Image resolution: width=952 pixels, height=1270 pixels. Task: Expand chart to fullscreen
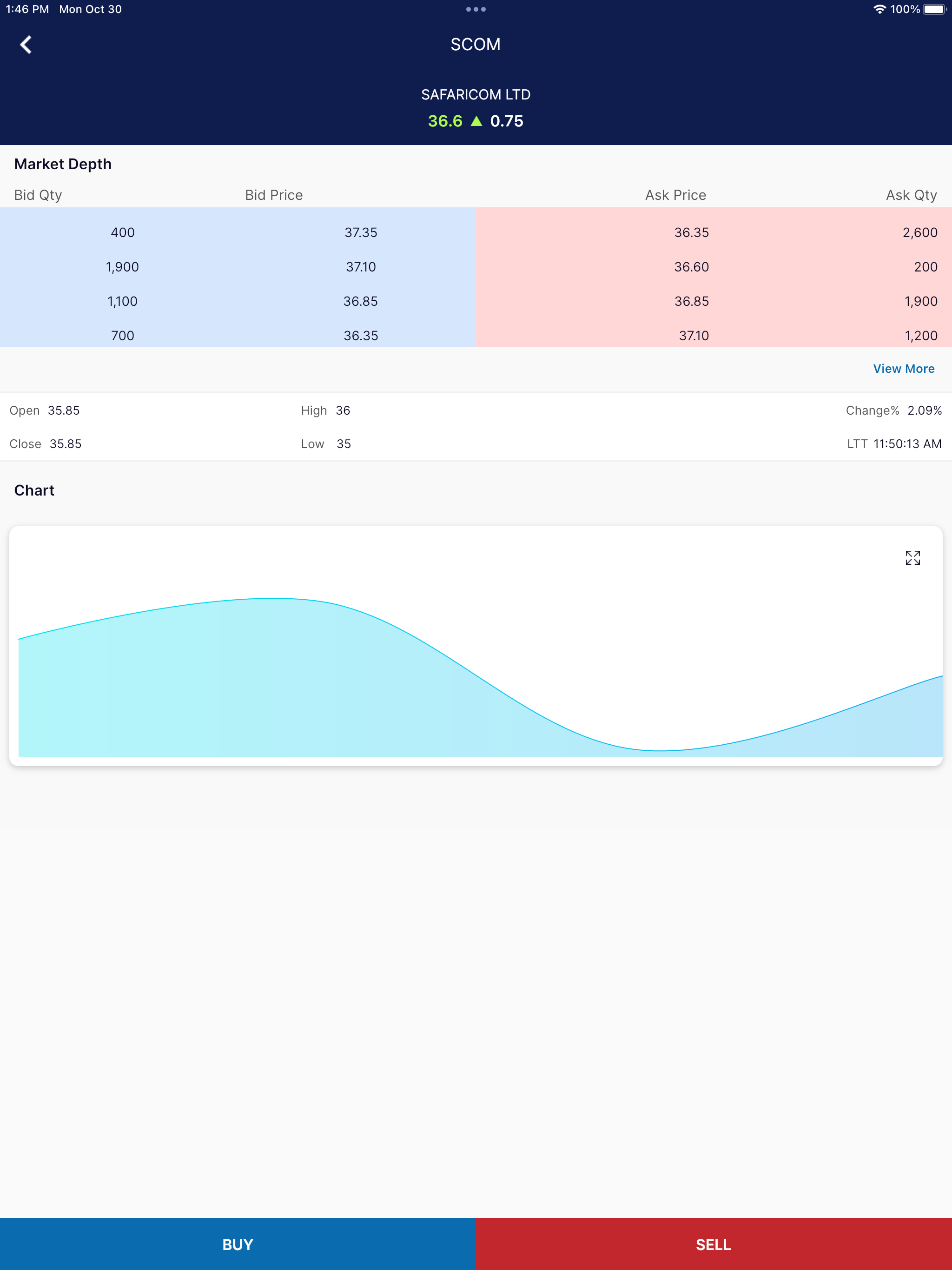pos(912,557)
